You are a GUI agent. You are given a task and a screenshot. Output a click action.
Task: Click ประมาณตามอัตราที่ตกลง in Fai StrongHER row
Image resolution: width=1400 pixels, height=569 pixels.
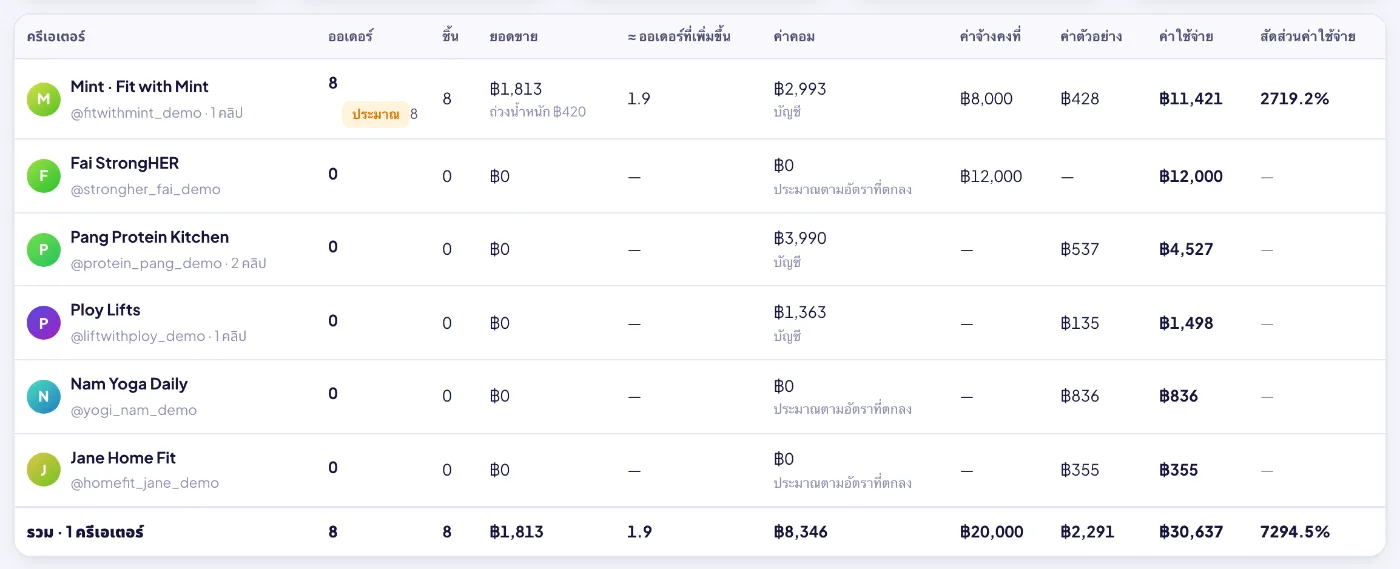tap(843, 189)
